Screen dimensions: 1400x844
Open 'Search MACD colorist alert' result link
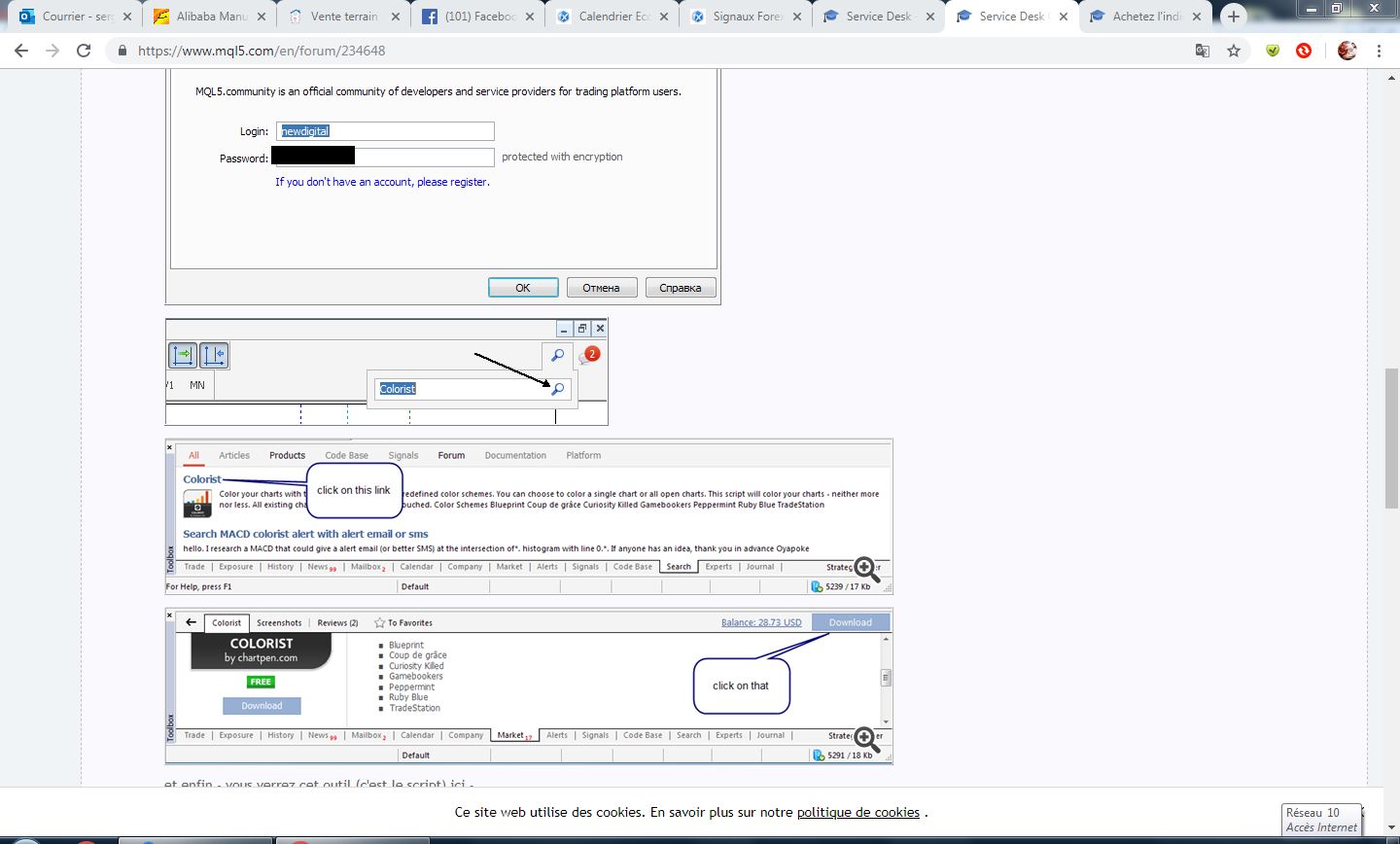click(x=305, y=534)
